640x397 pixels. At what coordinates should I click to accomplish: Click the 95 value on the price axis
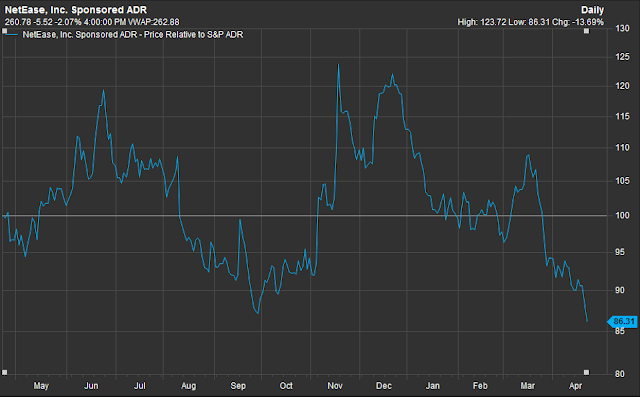pyautogui.click(x=620, y=252)
